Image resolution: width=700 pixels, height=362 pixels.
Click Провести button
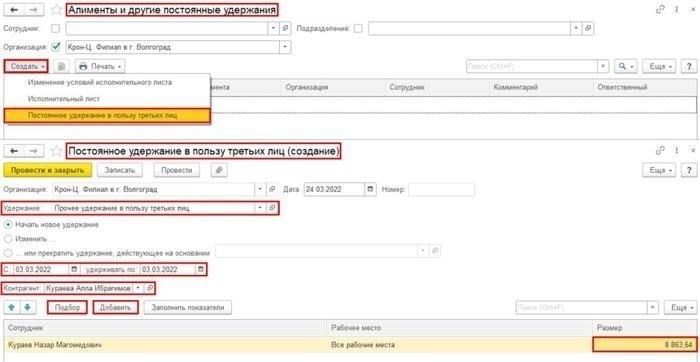(x=177, y=170)
